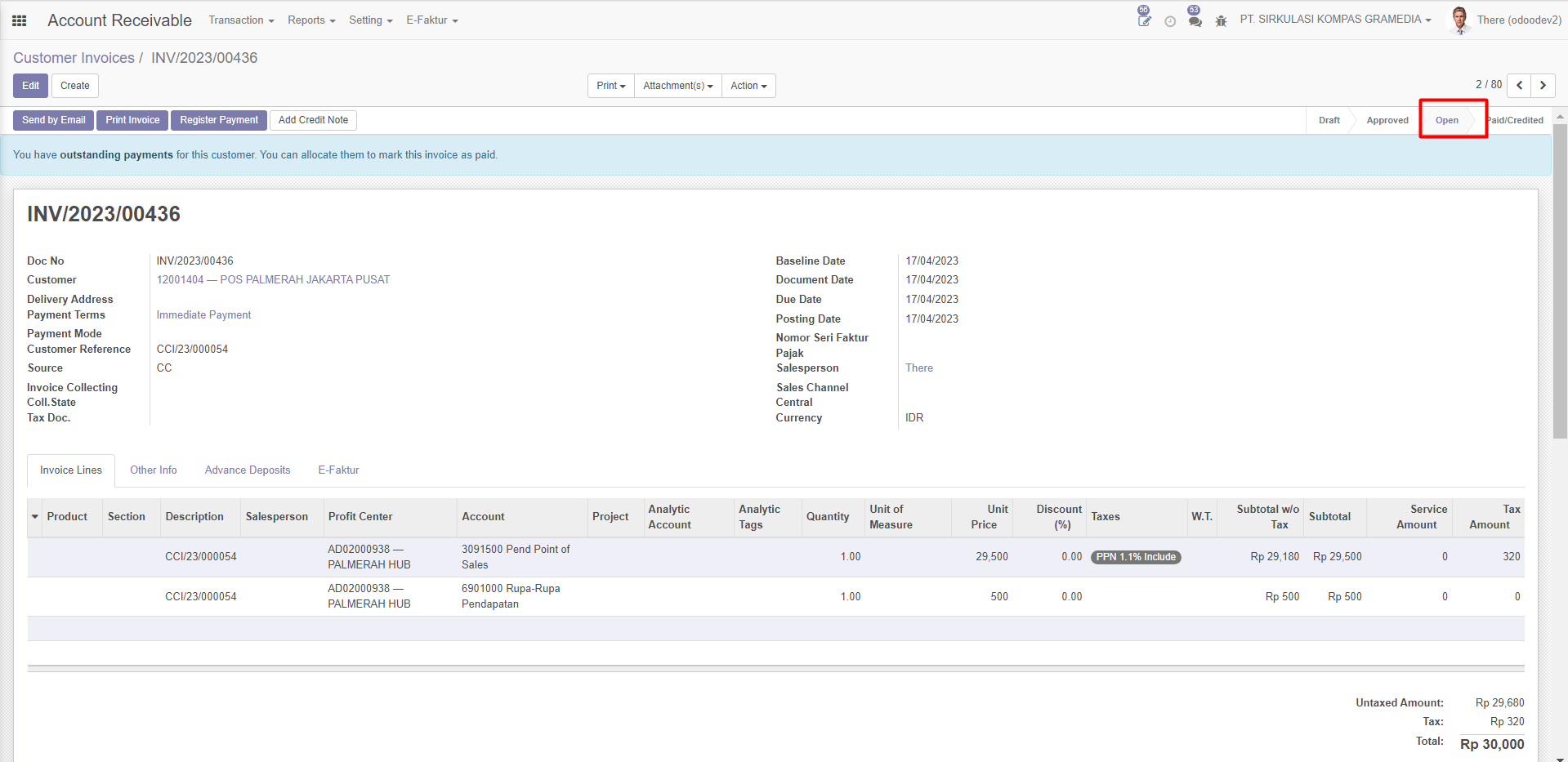The width and height of the screenshot is (1568, 762).
Task: Click the Print Invoice button
Action: 132,120
